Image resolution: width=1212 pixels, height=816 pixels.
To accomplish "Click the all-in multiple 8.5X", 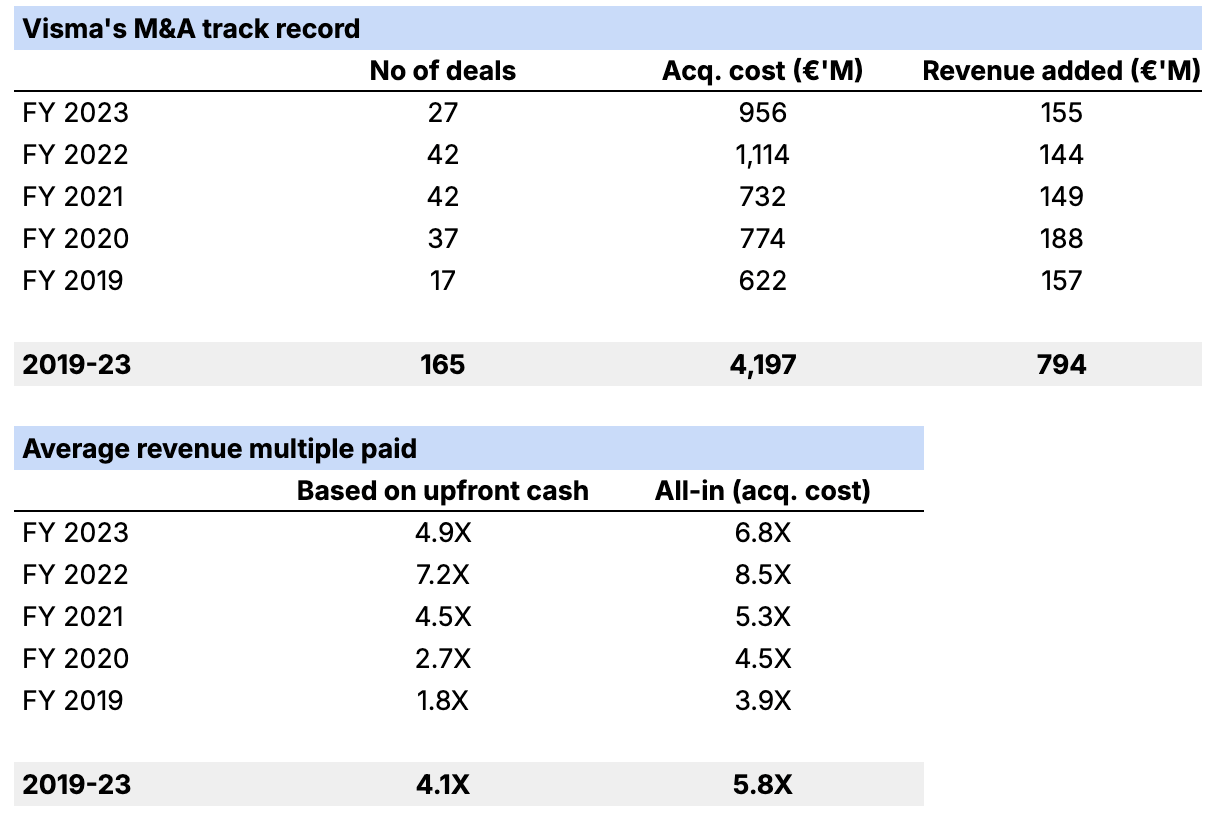I will click(763, 574).
